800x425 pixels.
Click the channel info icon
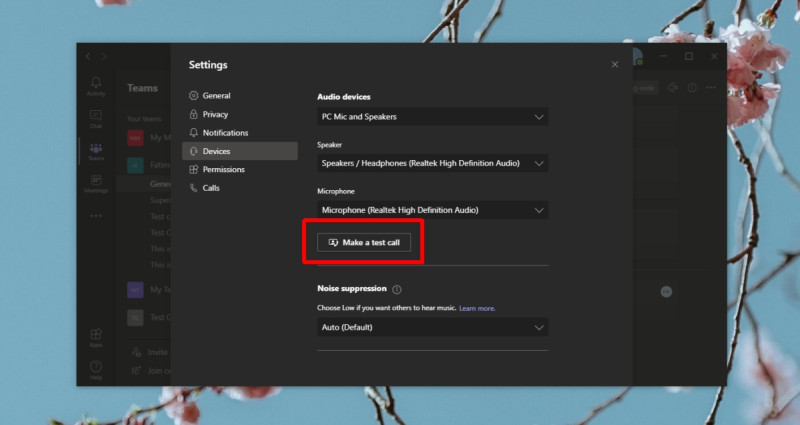click(x=692, y=88)
